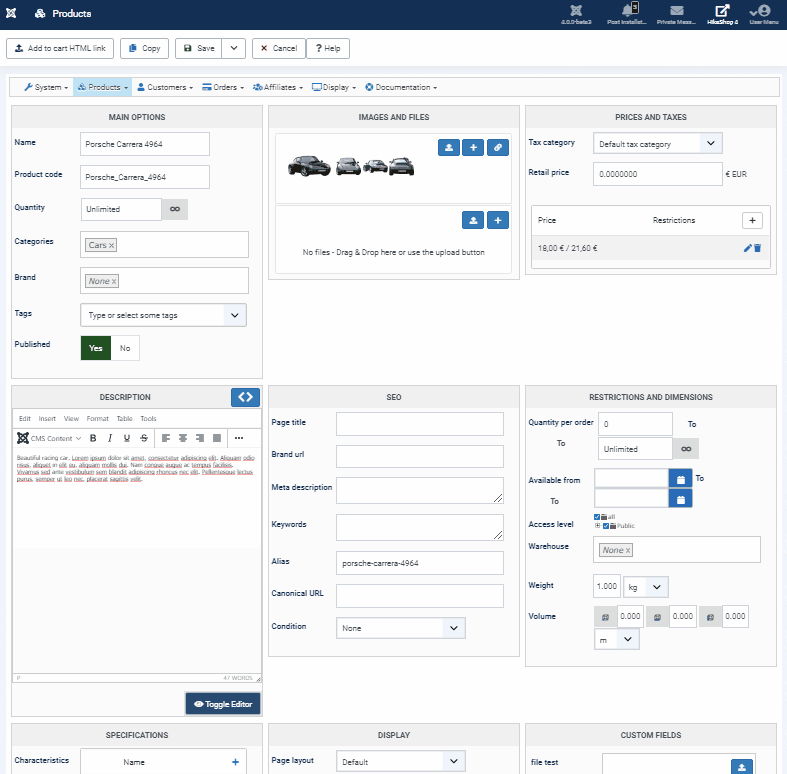Screen dimensions: 787x774
Task: Remove the None brand tag
Action: pos(114,282)
